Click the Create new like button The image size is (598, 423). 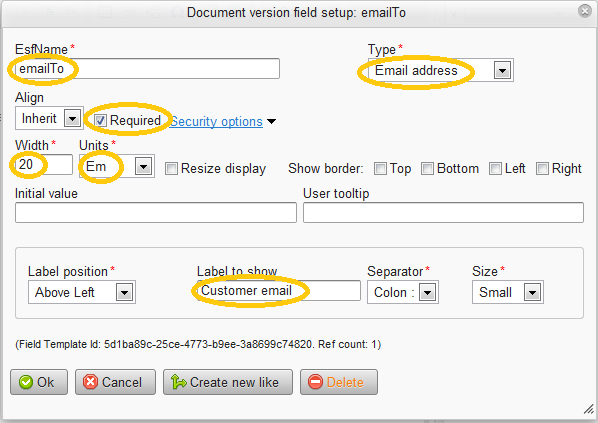click(228, 382)
